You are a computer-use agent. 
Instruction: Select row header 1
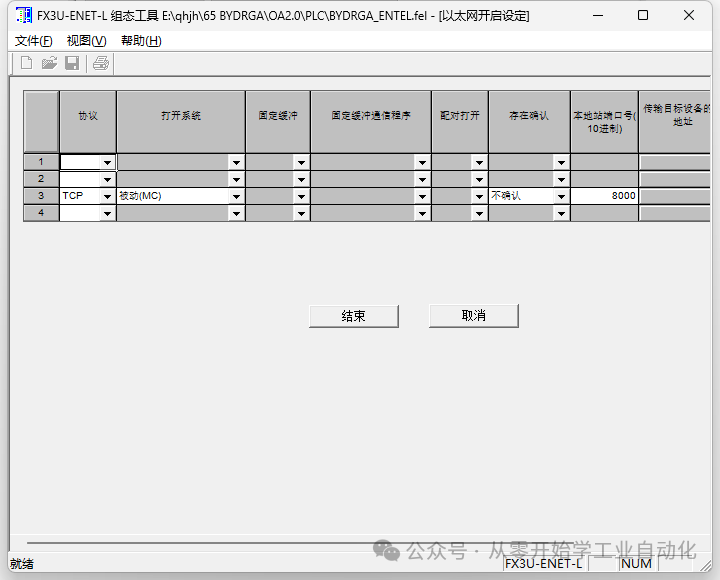(41, 162)
